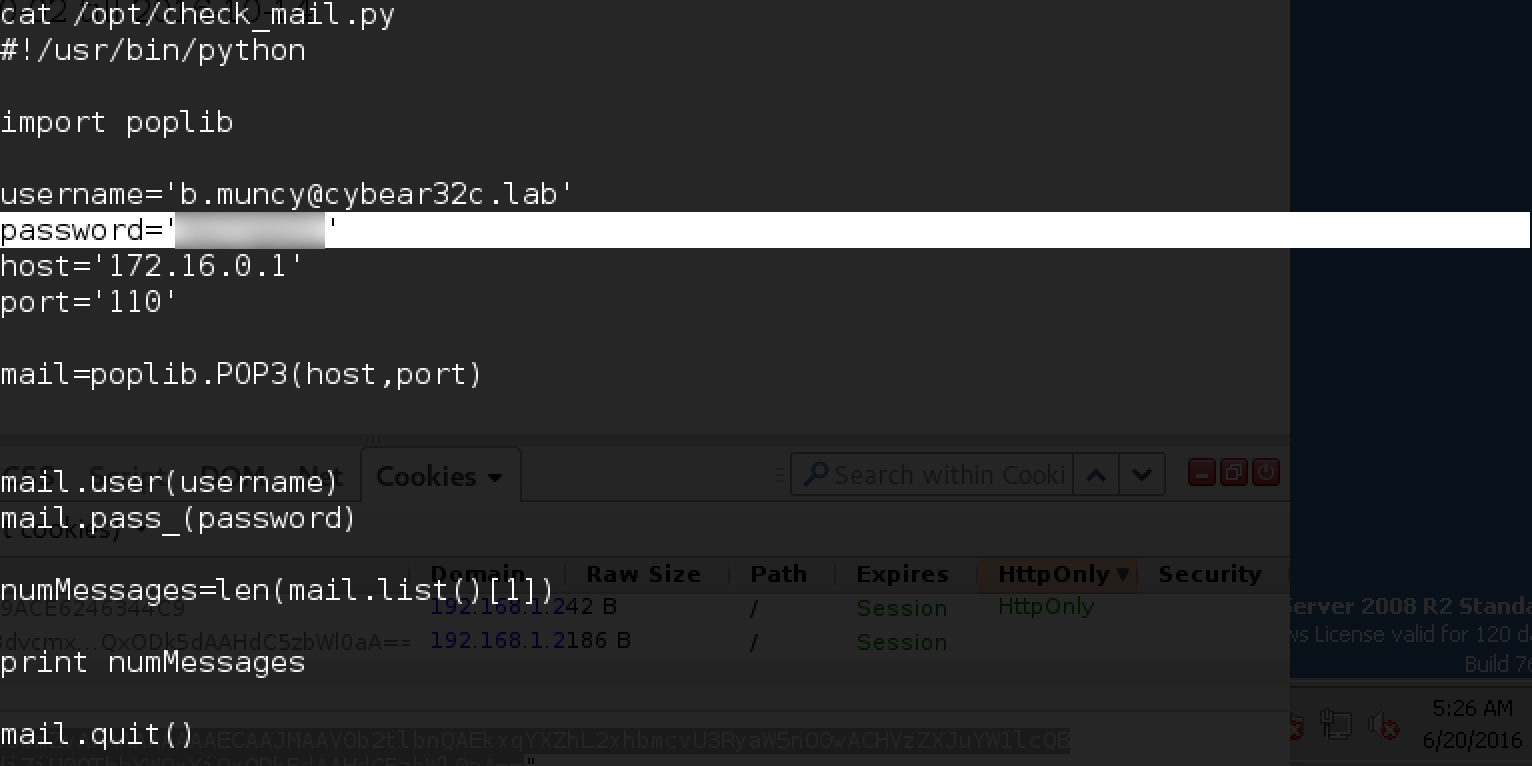The width and height of the screenshot is (1532, 766).
Task: Click the 'print numMessages' line
Action: [x=153, y=662]
